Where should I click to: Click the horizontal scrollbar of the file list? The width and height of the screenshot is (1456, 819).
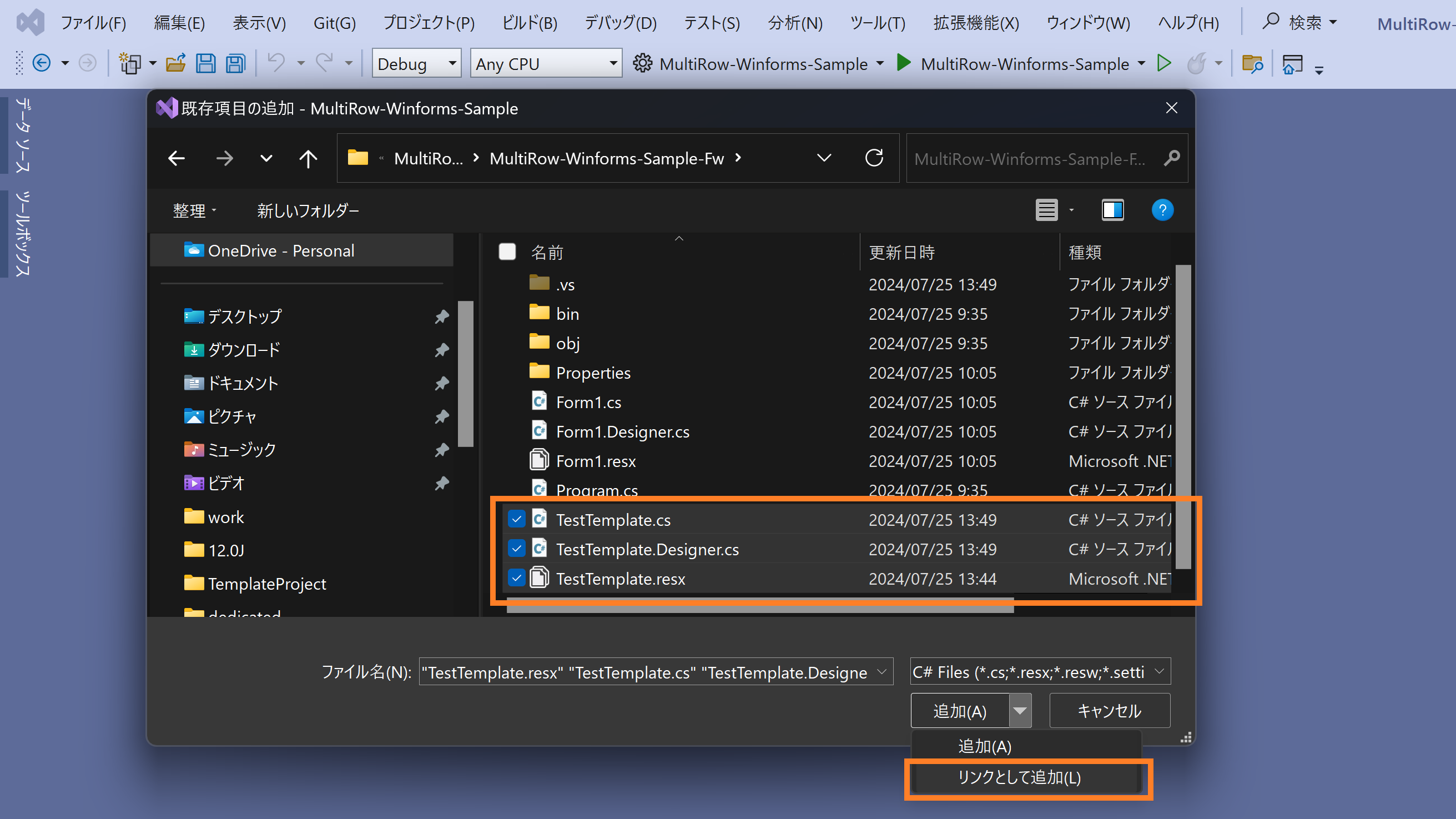[x=760, y=604]
